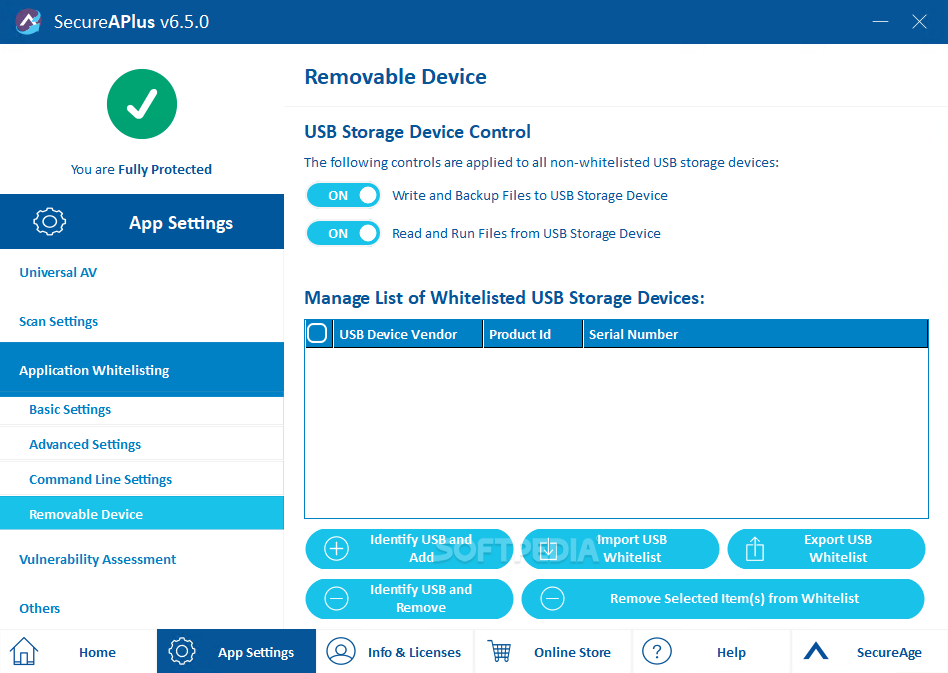Screen dimensions: 948x673
Task: Click the Home house icon in bottom bar
Action: point(24,652)
